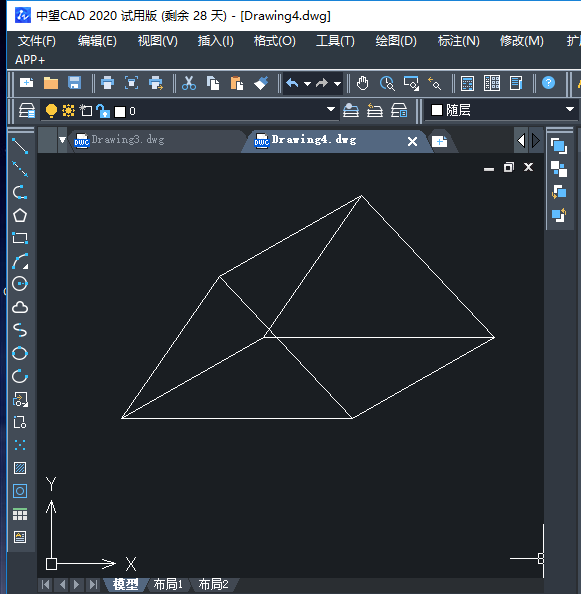Open the Hatch tool
The height and width of the screenshot is (594, 581).
click(20, 468)
